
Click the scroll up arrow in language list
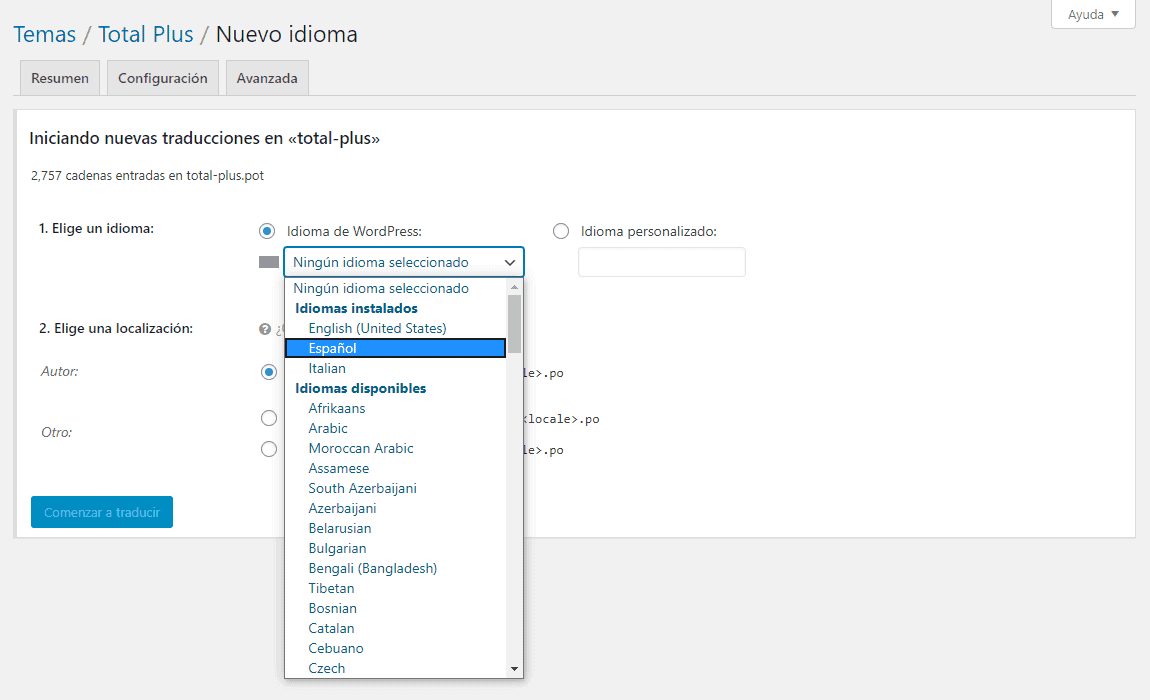tap(514, 287)
